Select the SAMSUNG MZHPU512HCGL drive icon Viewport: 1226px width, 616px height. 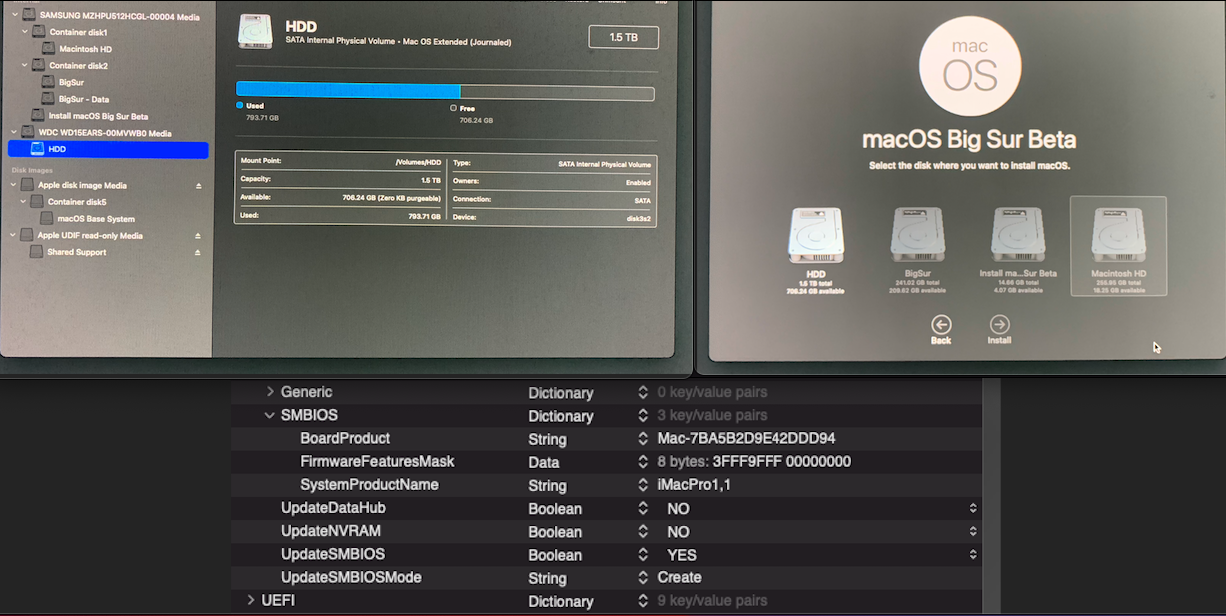pyautogui.click(x=27, y=16)
